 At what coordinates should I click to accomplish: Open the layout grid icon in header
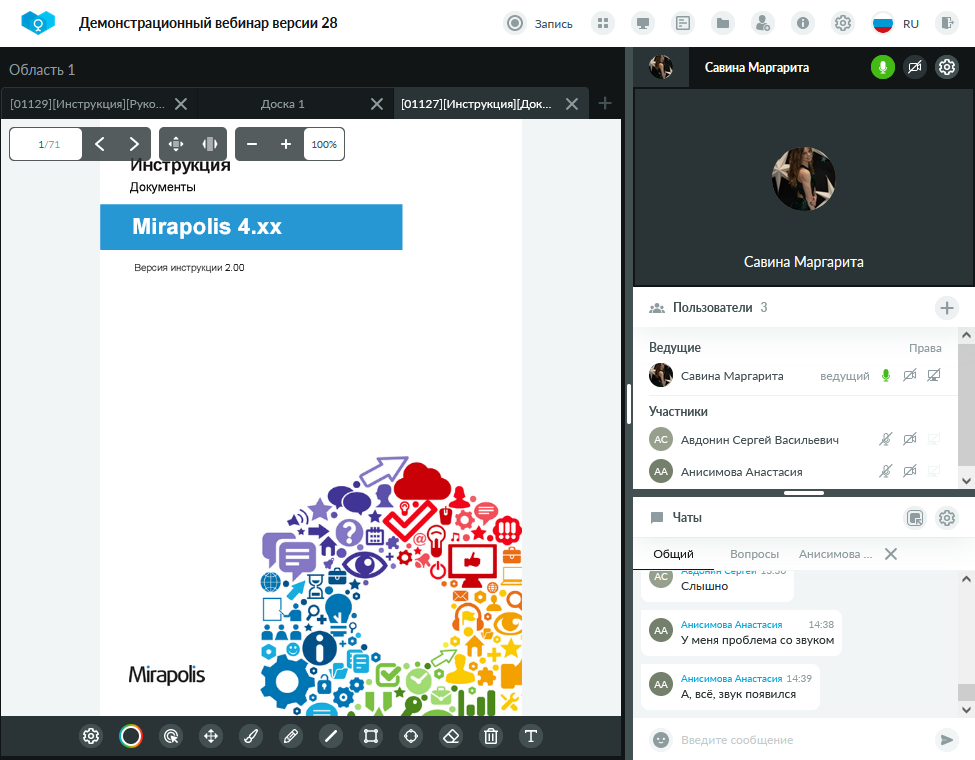tap(603, 24)
